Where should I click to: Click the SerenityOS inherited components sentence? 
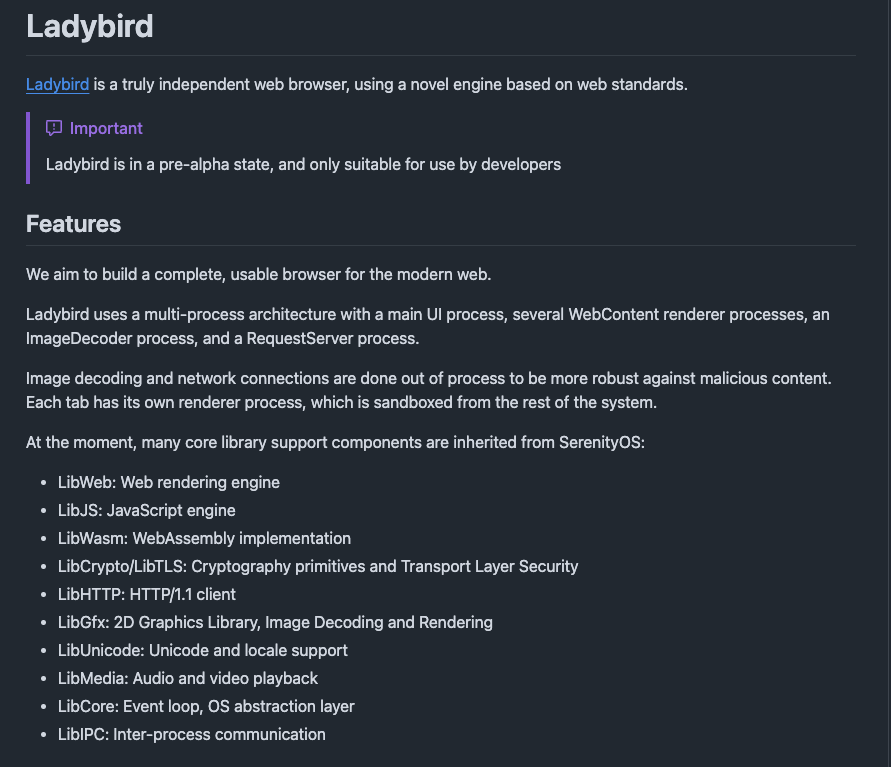point(335,442)
